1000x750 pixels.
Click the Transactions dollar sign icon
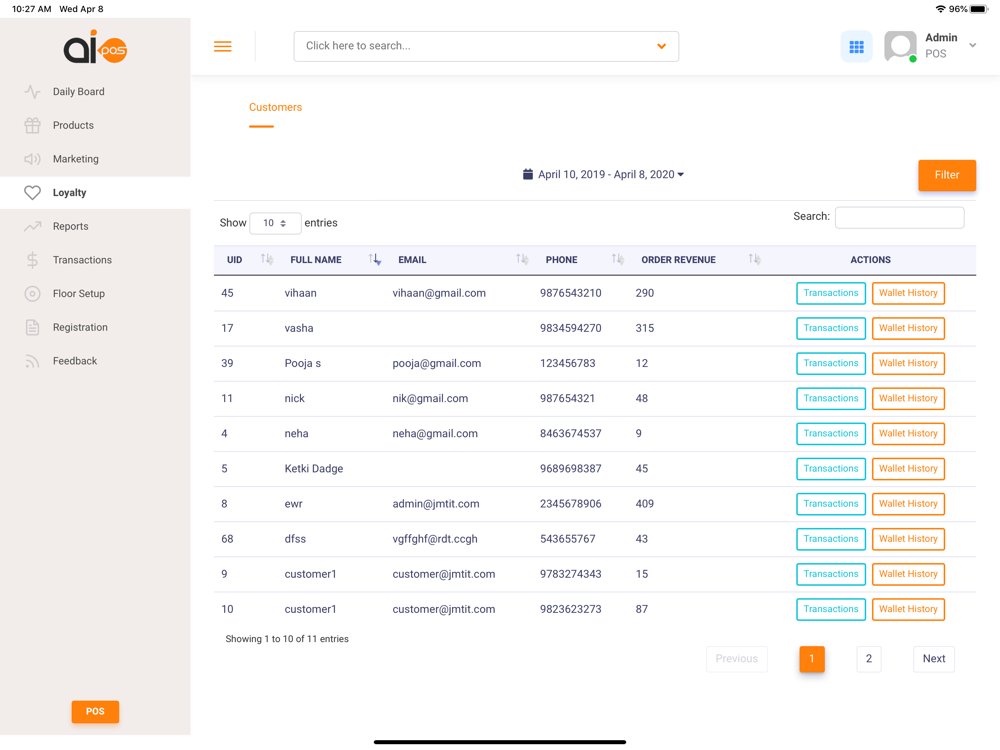pos(32,260)
